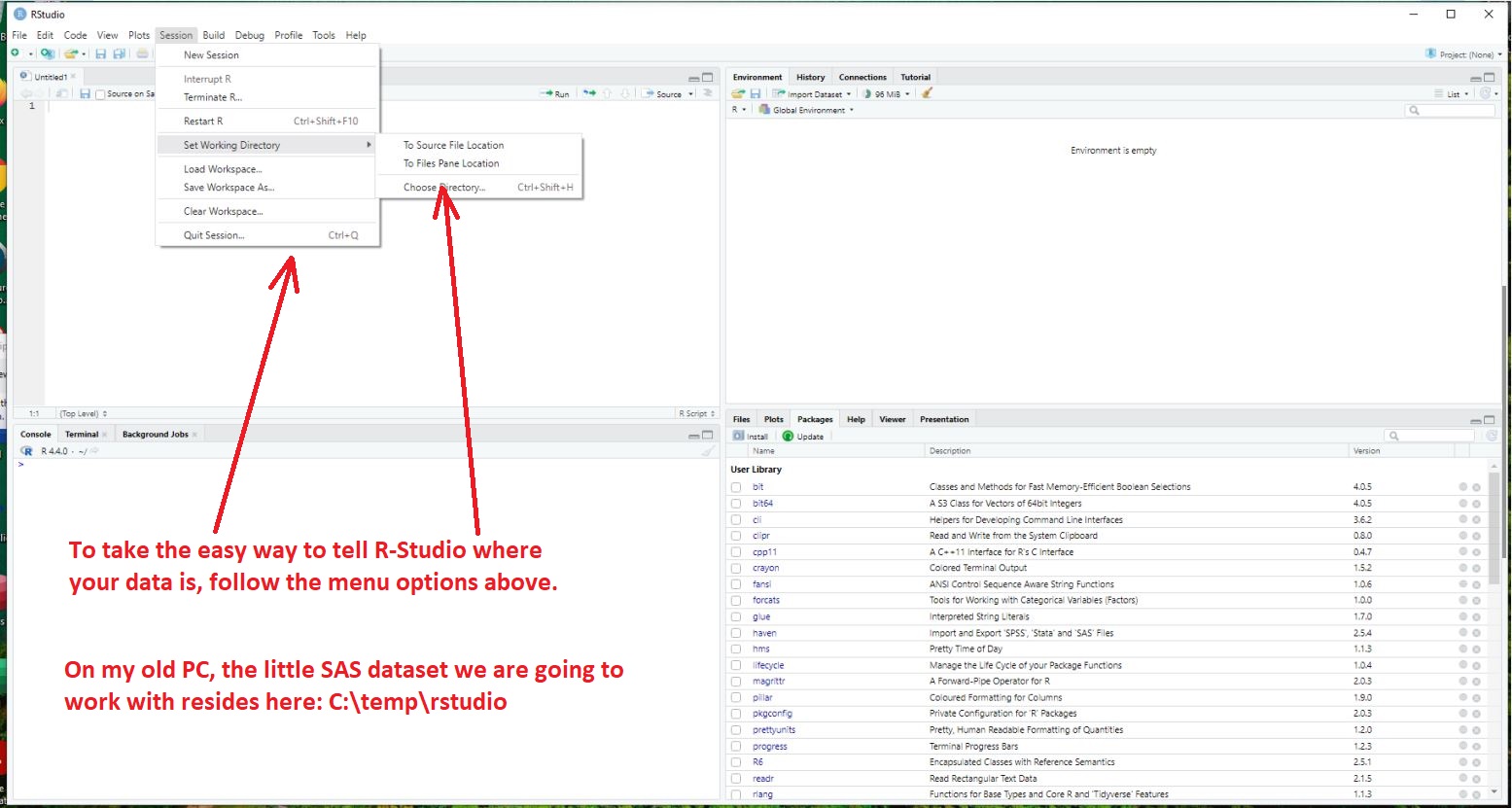Select Choose Directory from the submenu
The width and height of the screenshot is (1512, 808).
(x=444, y=188)
